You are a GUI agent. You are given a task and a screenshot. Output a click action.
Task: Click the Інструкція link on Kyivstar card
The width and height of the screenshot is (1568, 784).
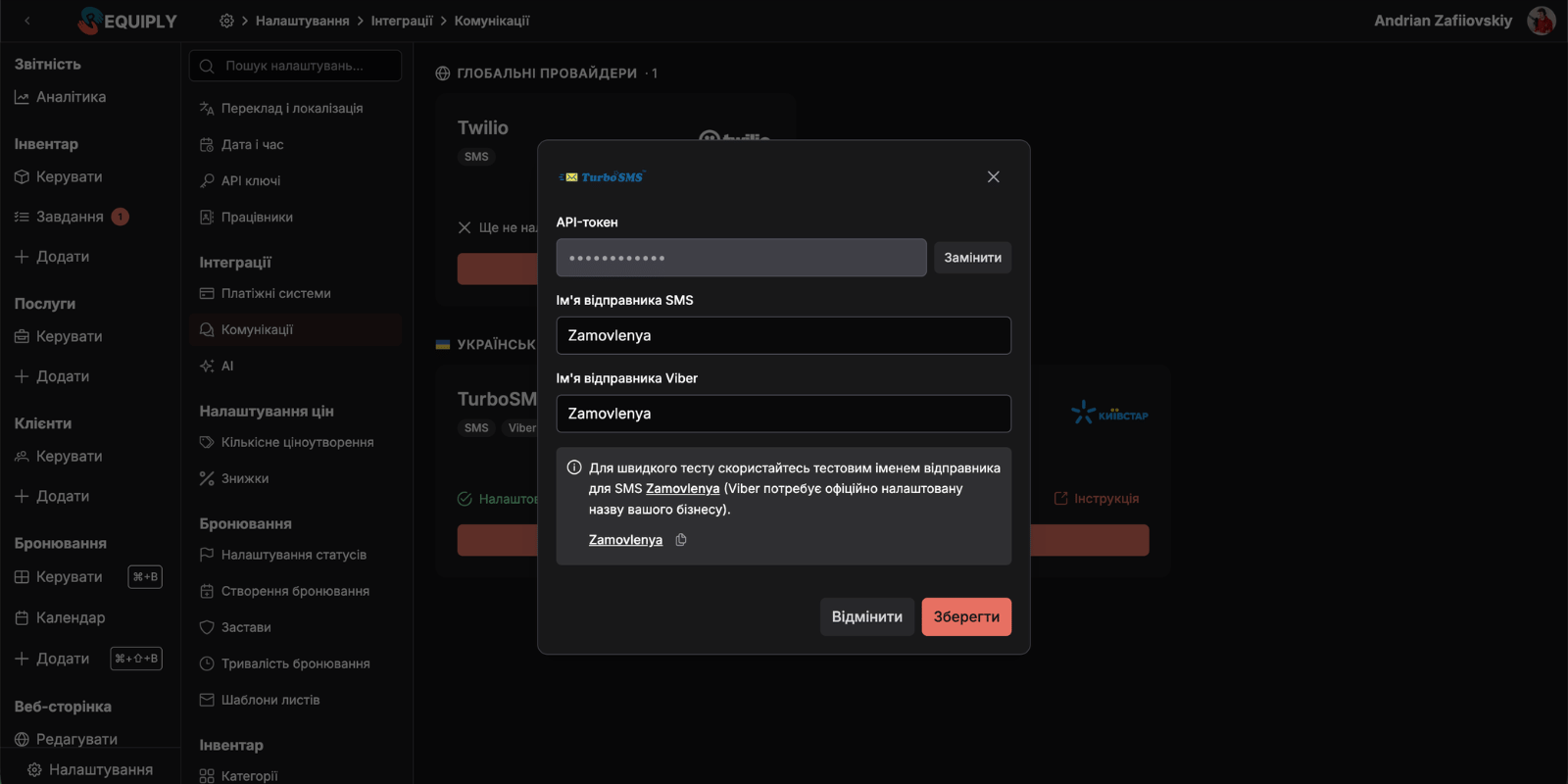tap(1097, 499)
